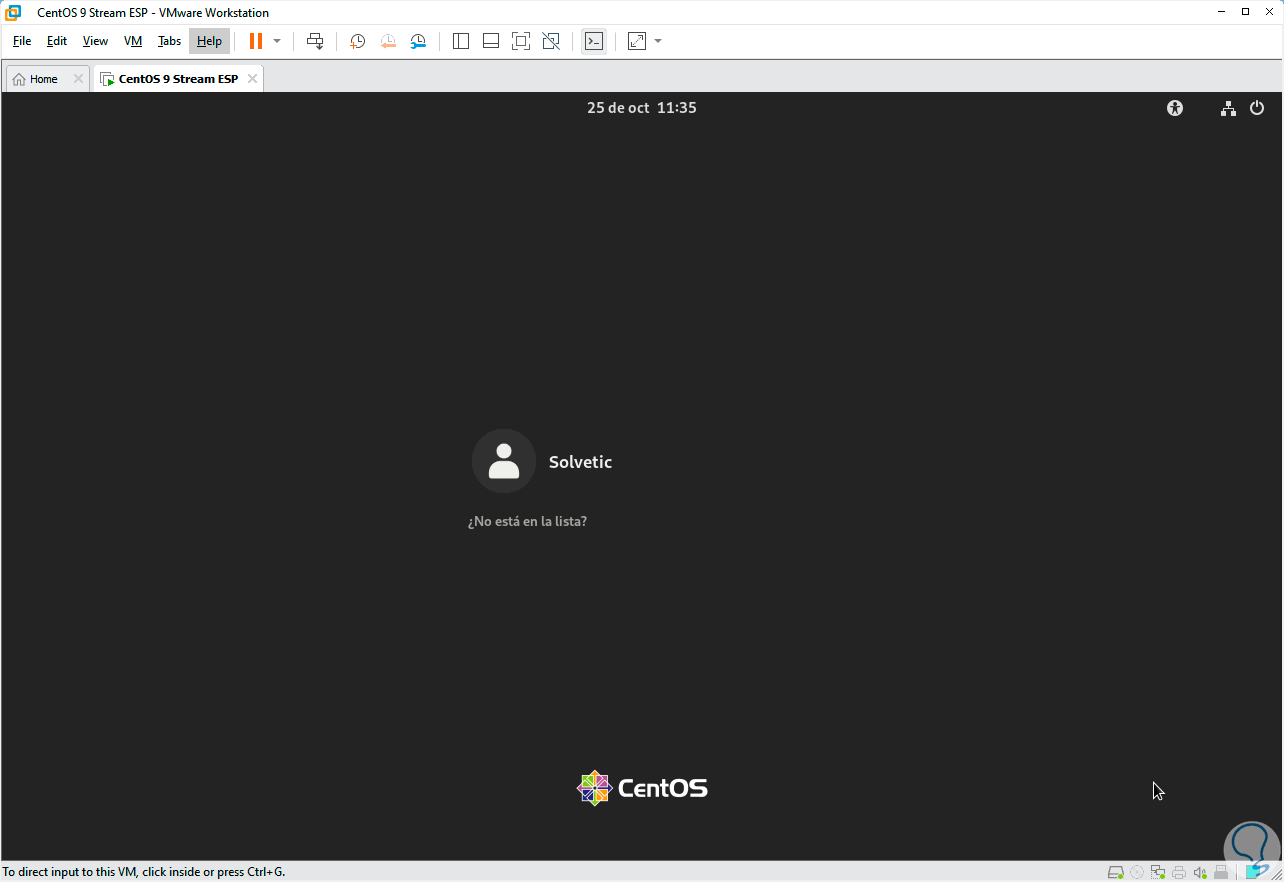The width and height of the screenshot is (1284, 882).
Task: Send Ctrl+Alt+Del to the virtual machine
Action: [x=315, y=41]
